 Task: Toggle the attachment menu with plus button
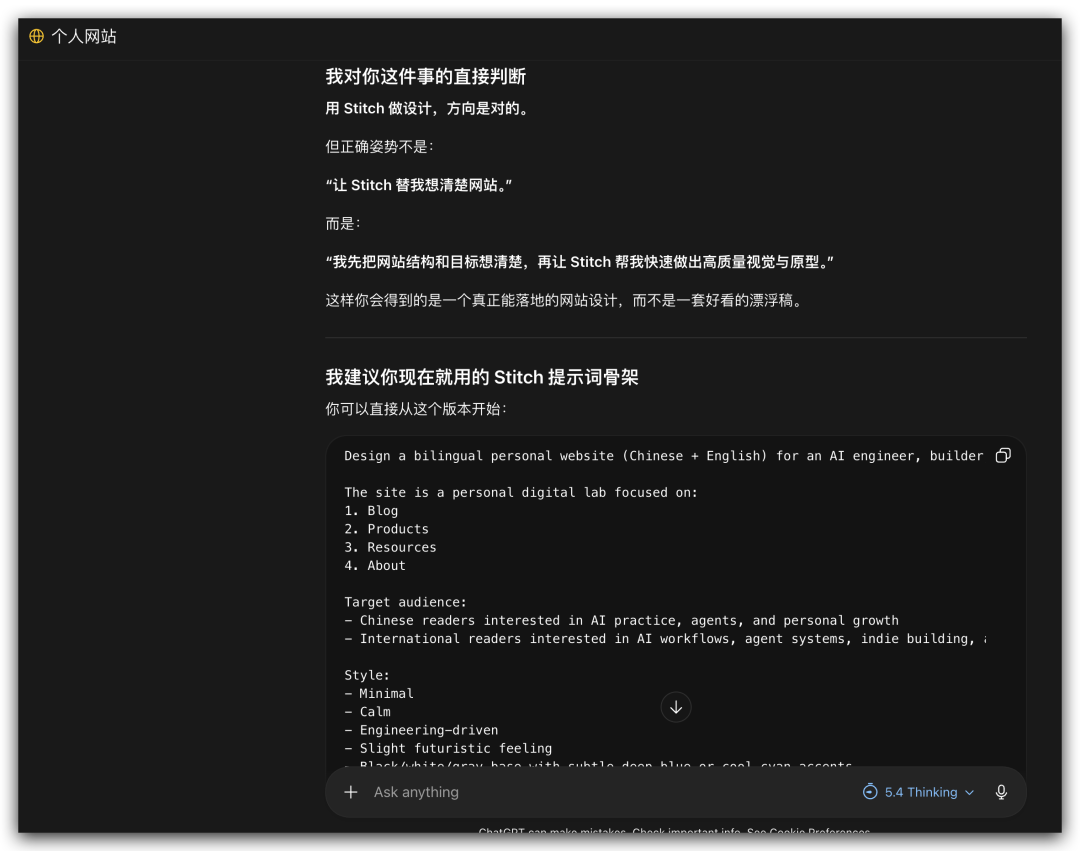pos(351,792)
